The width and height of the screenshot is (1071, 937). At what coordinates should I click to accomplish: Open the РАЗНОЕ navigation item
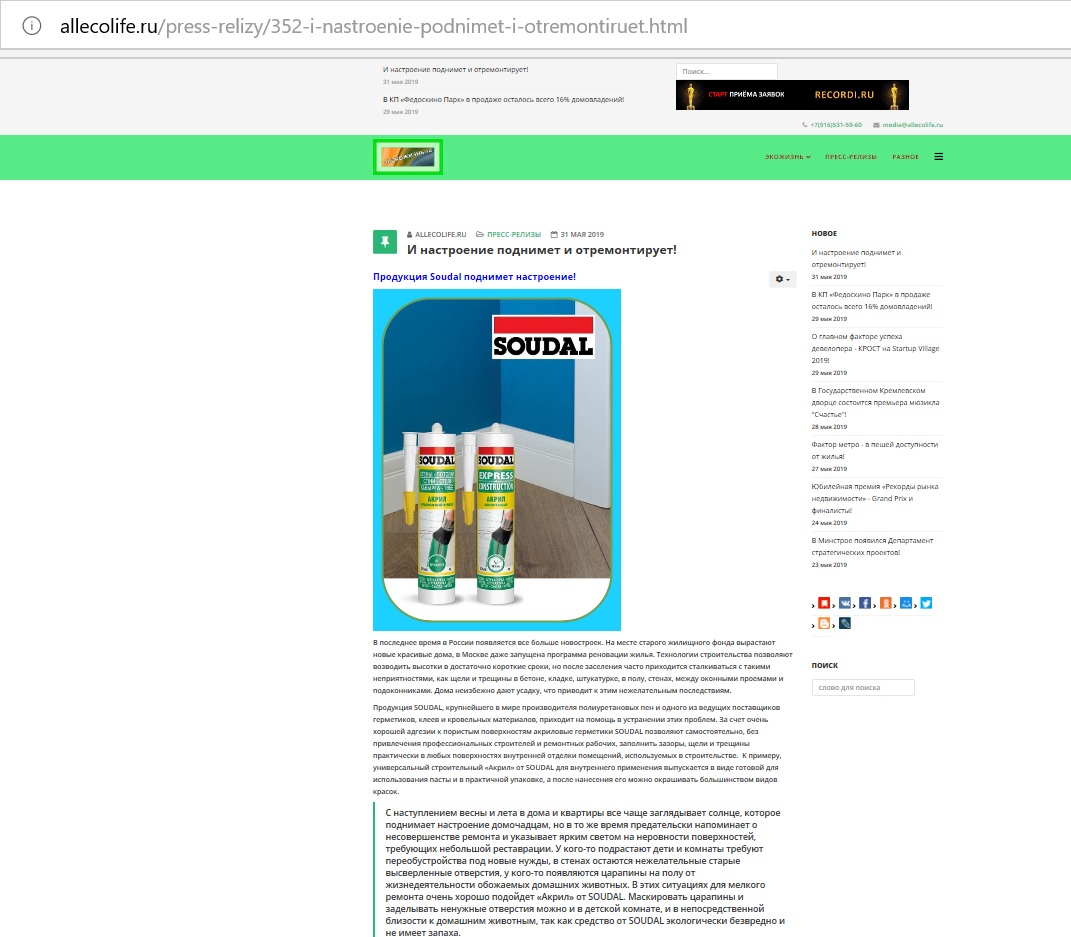pos(905,157)
